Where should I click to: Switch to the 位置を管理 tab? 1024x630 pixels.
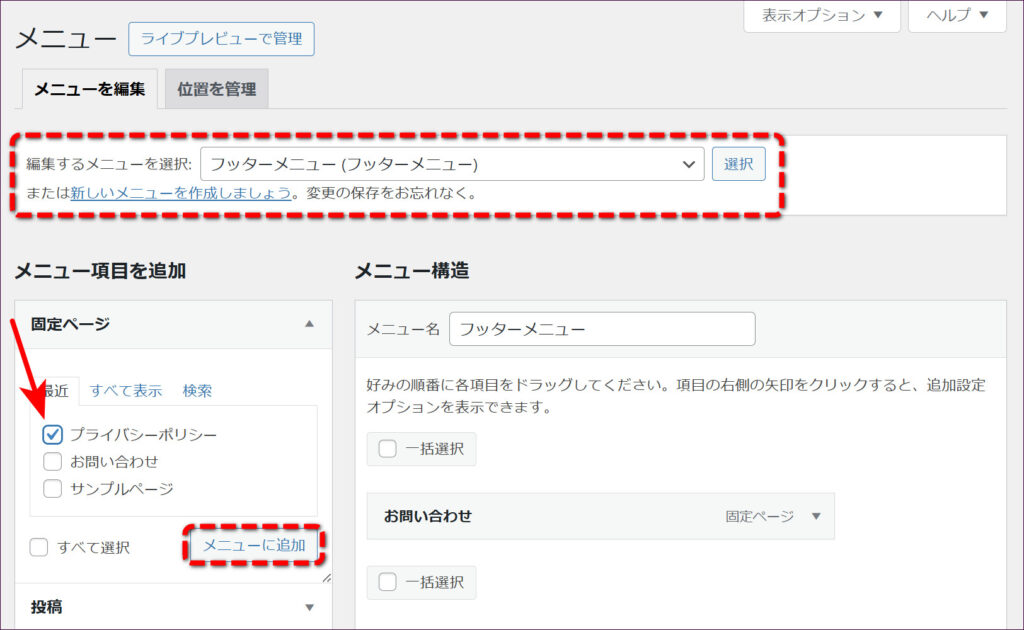[216, 89]
